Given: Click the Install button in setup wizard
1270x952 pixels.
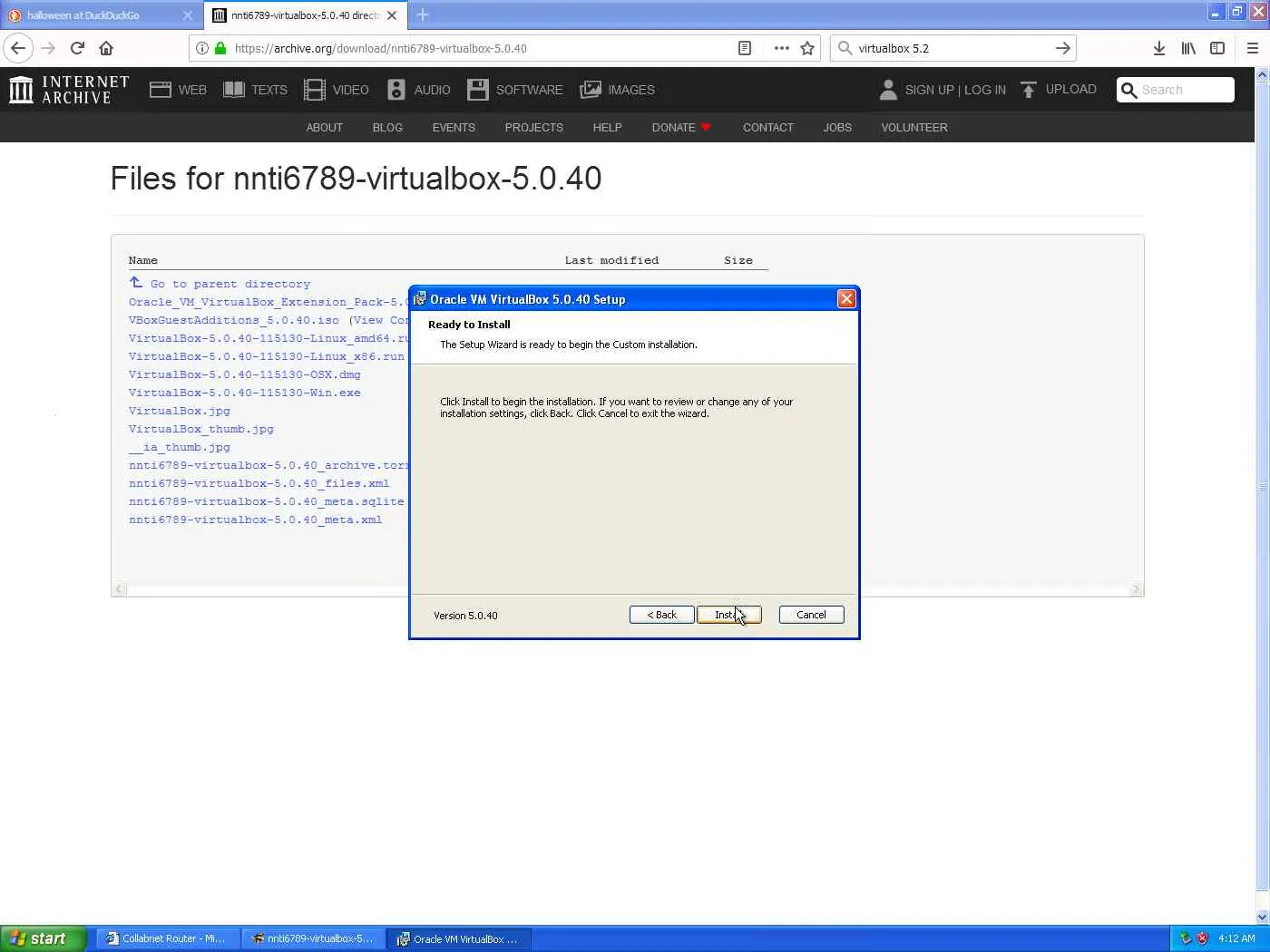Looking at the screenshot, I should point(729,615).
